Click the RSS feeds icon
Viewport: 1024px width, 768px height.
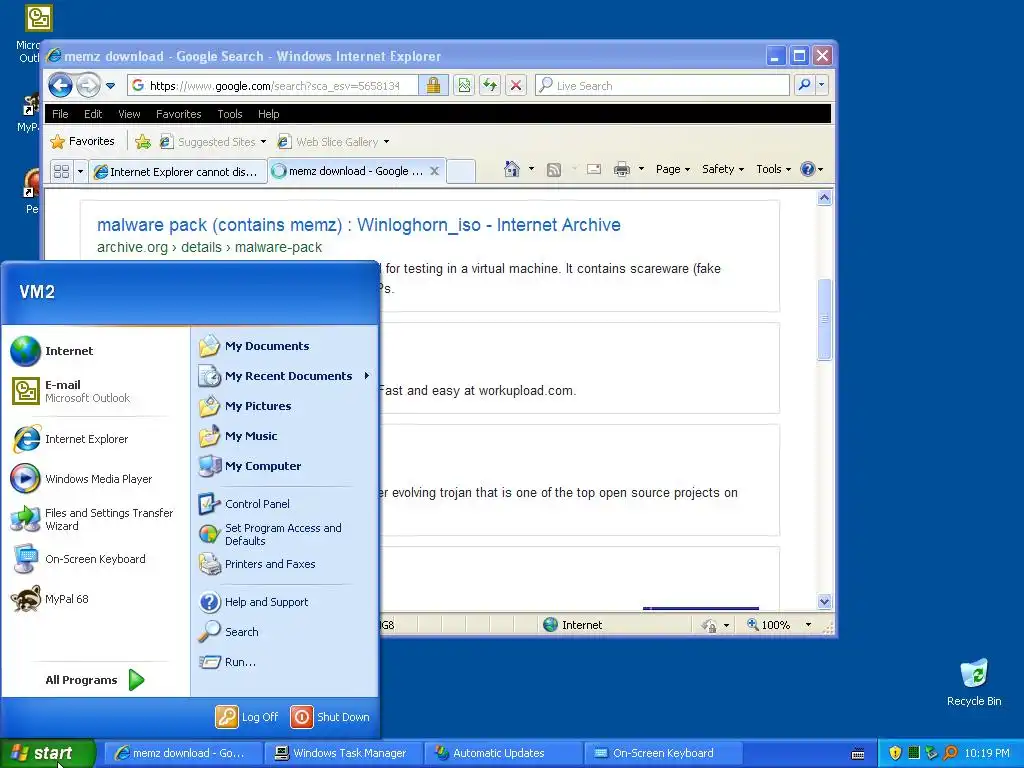(x=554, y=170)
